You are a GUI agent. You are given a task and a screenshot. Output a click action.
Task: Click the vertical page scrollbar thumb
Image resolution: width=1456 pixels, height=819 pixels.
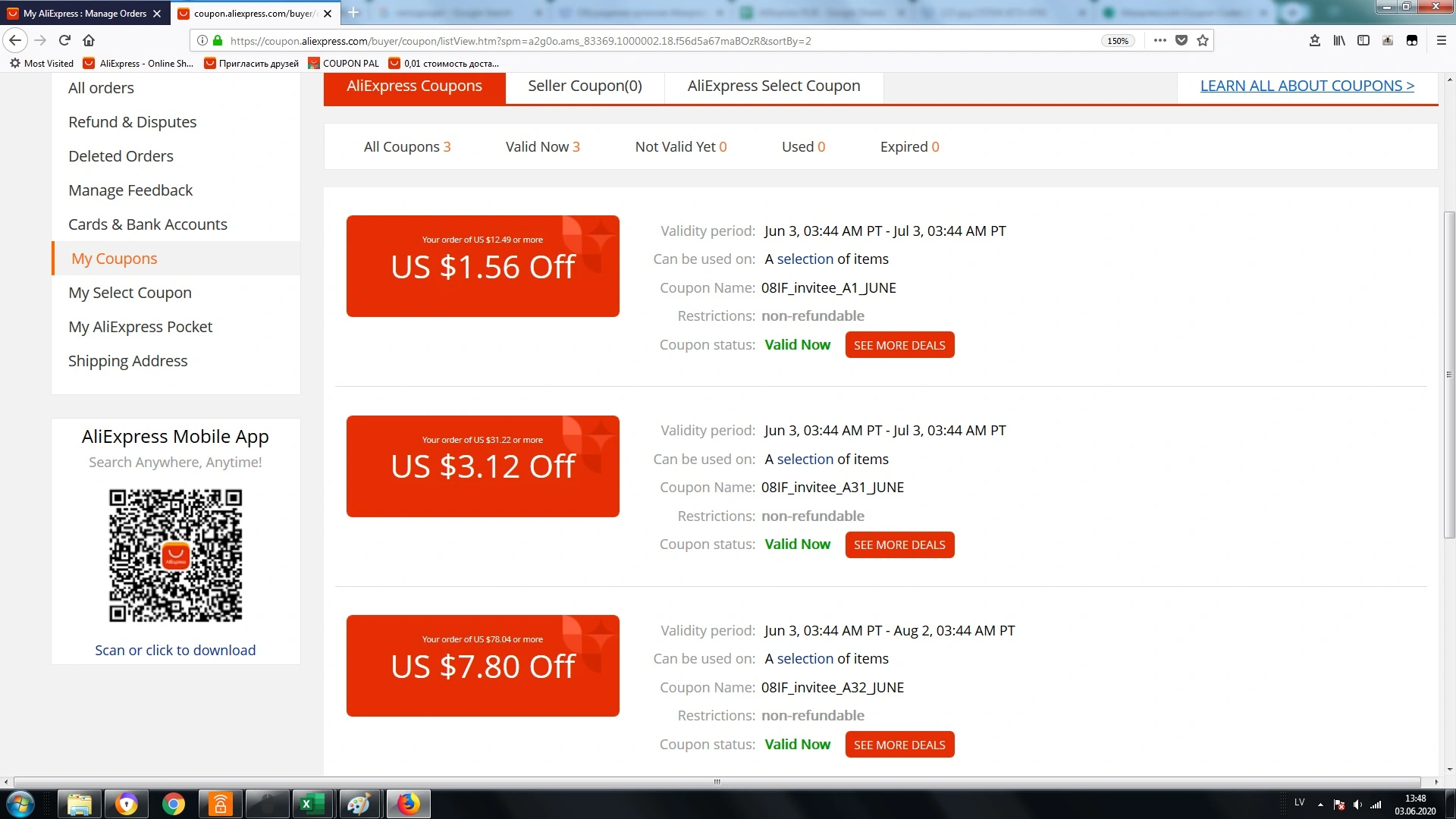click(x=1449, y=375)
